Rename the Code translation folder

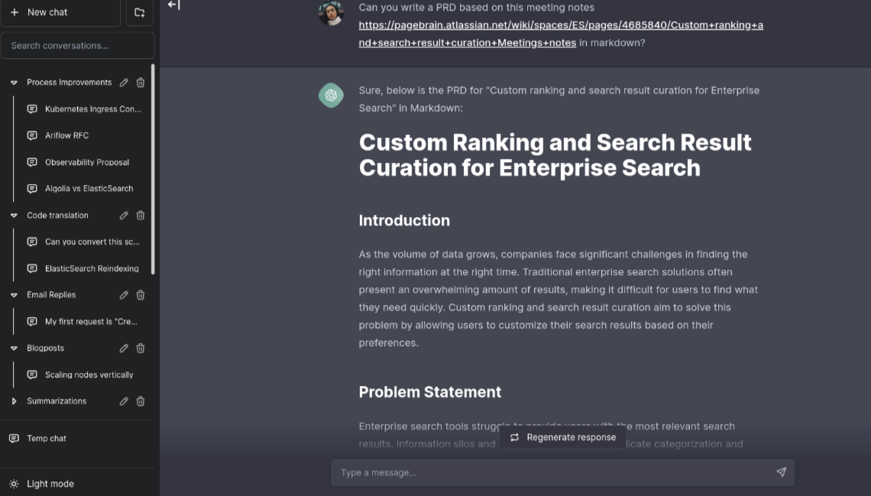[x=124, y=215]
